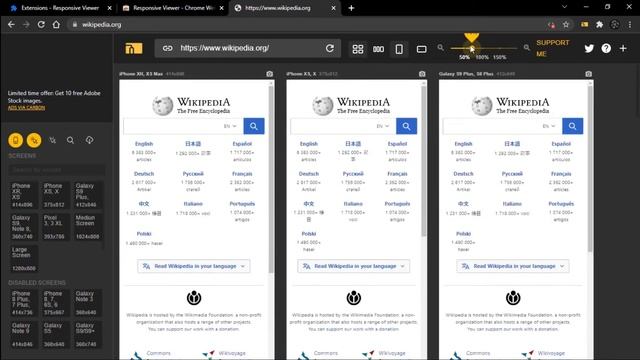Enable the iPhone 8 Plus, 7 Plus screen
Viewport: 640px width, 360px height.
[23, 303]
